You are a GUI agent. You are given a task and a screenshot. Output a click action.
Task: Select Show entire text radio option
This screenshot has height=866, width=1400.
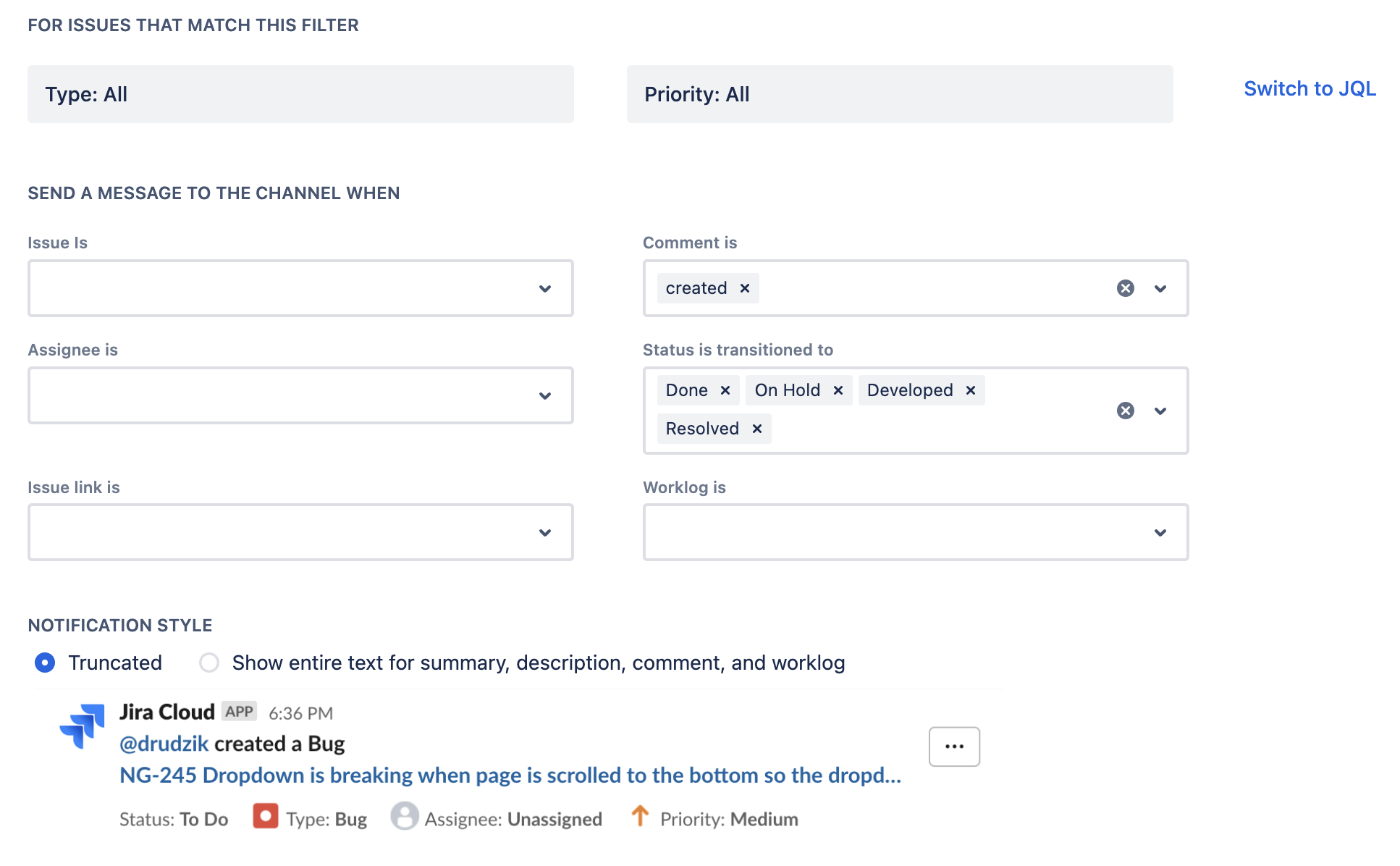[x=209, y=663]
